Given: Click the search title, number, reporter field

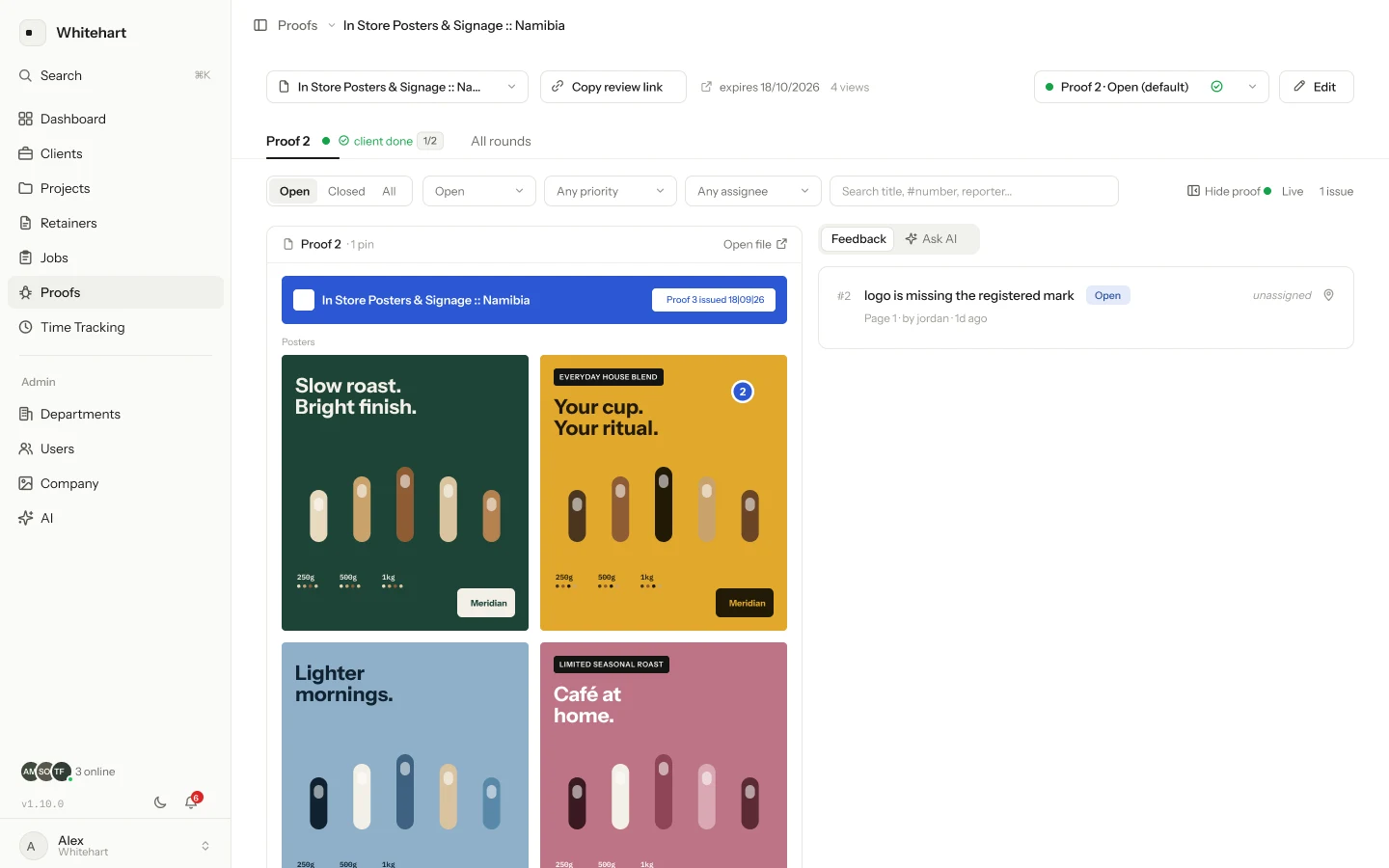Looking at the screenshot, I should pyautogui.click(x=974, y=191).
